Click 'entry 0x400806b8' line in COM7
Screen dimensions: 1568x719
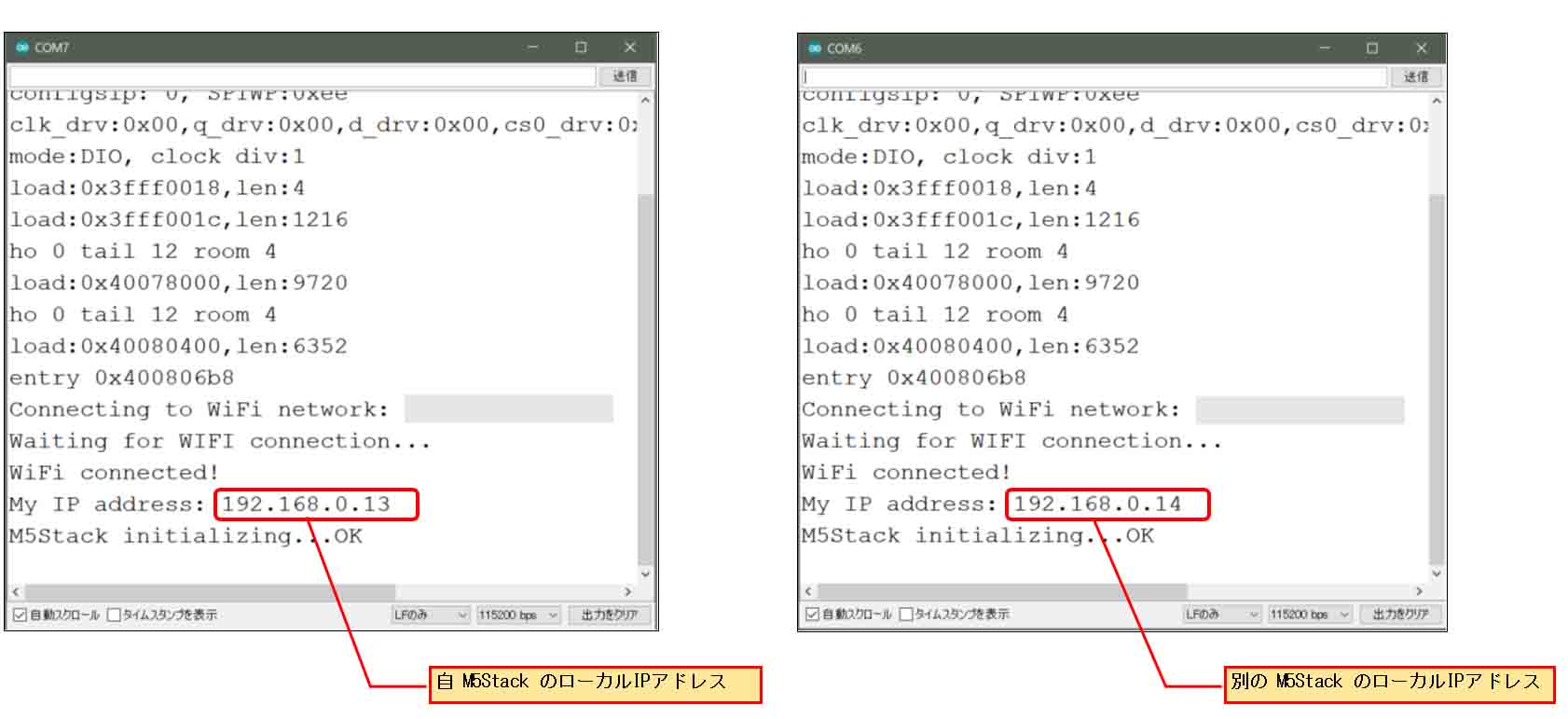[x=121, y=378]
